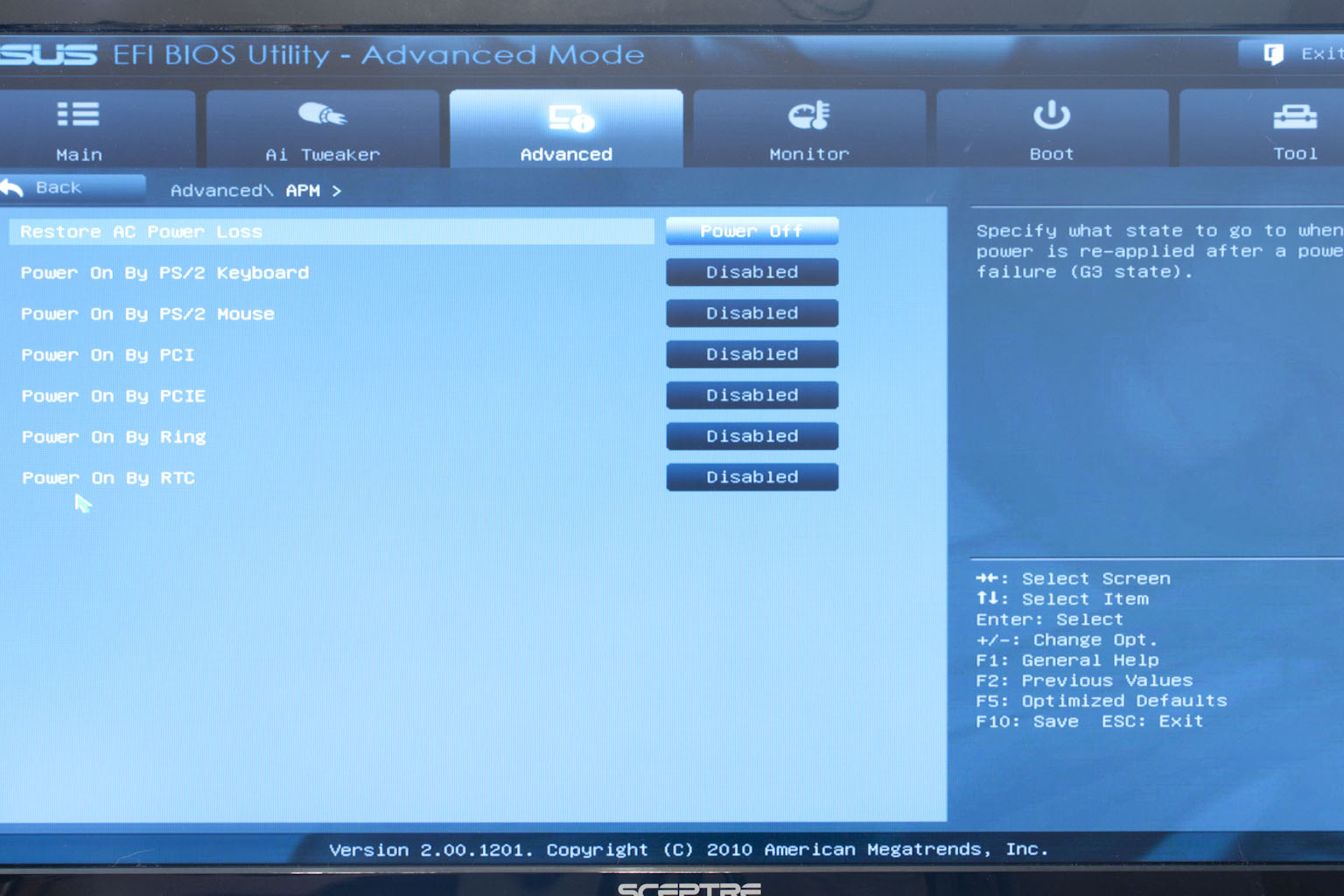Click the 'ESC: Exit' hint
Viewport: 1344px width, 896px height.
1152,722
